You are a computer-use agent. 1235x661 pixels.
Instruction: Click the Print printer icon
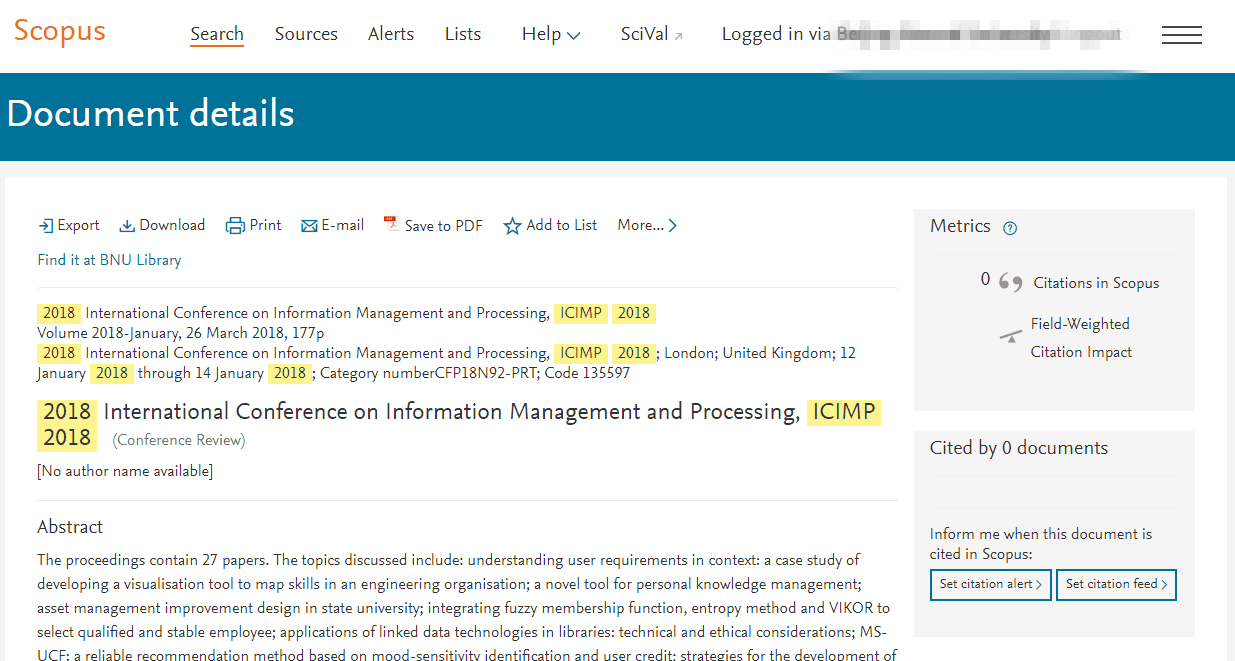(235, 226)
